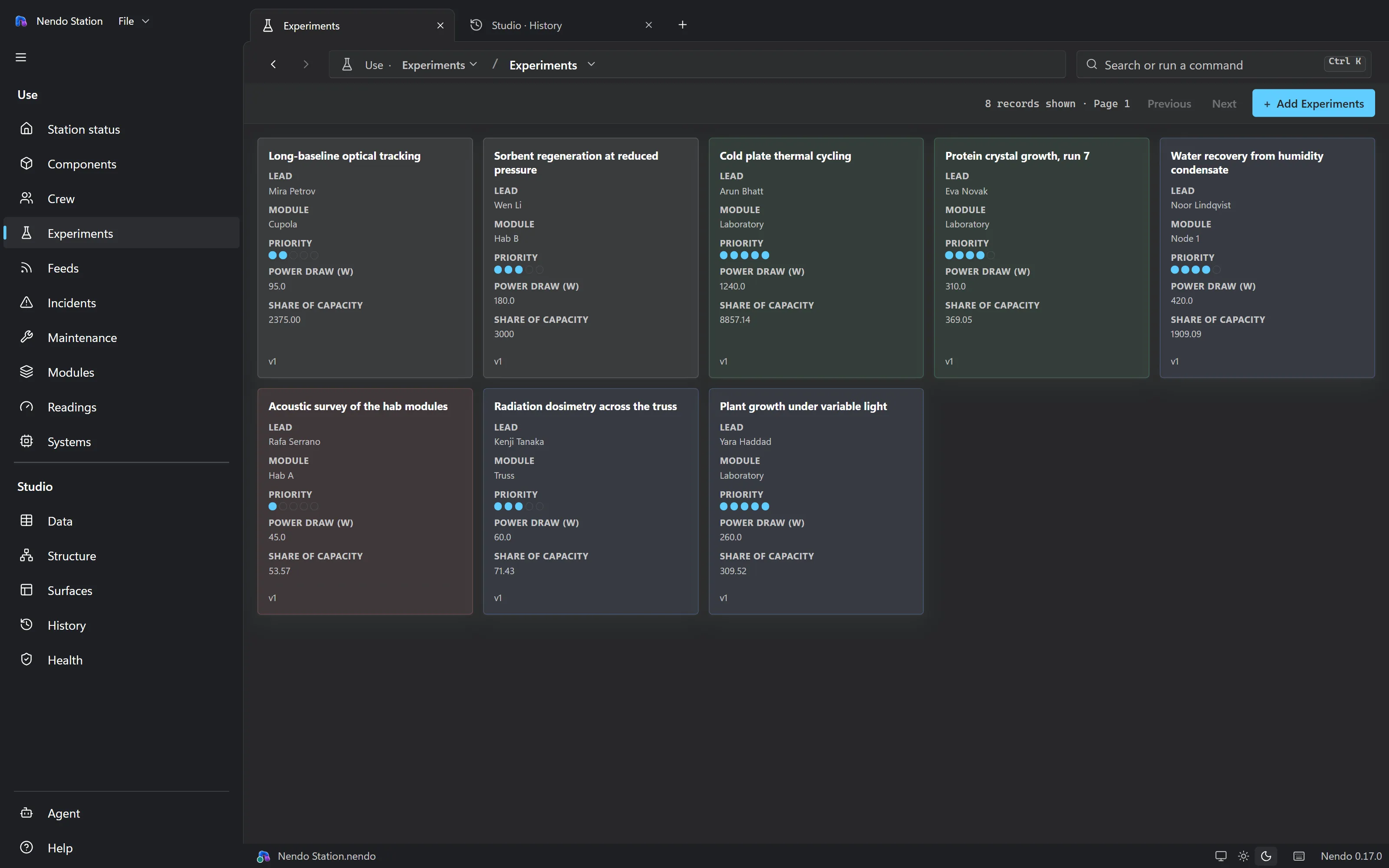Select system theme monitor icon
The width and height of the screenshot is (1389, 868).
coord(1221,856)
